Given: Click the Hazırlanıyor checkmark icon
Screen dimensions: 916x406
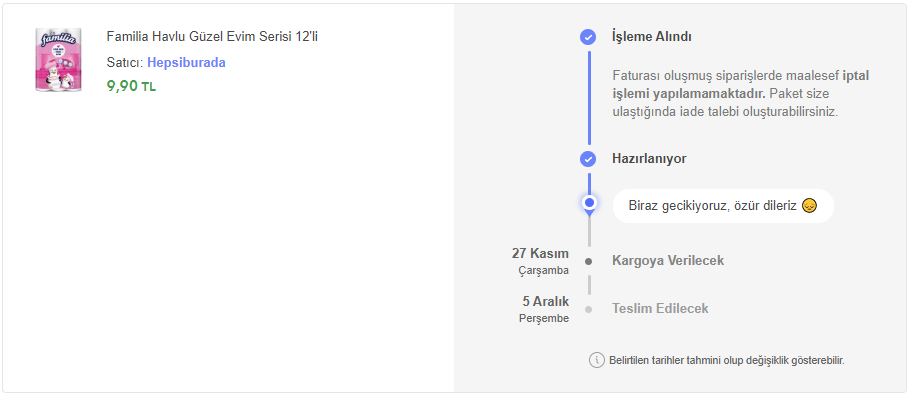Looking at the screenshot, I should point(588,158).
